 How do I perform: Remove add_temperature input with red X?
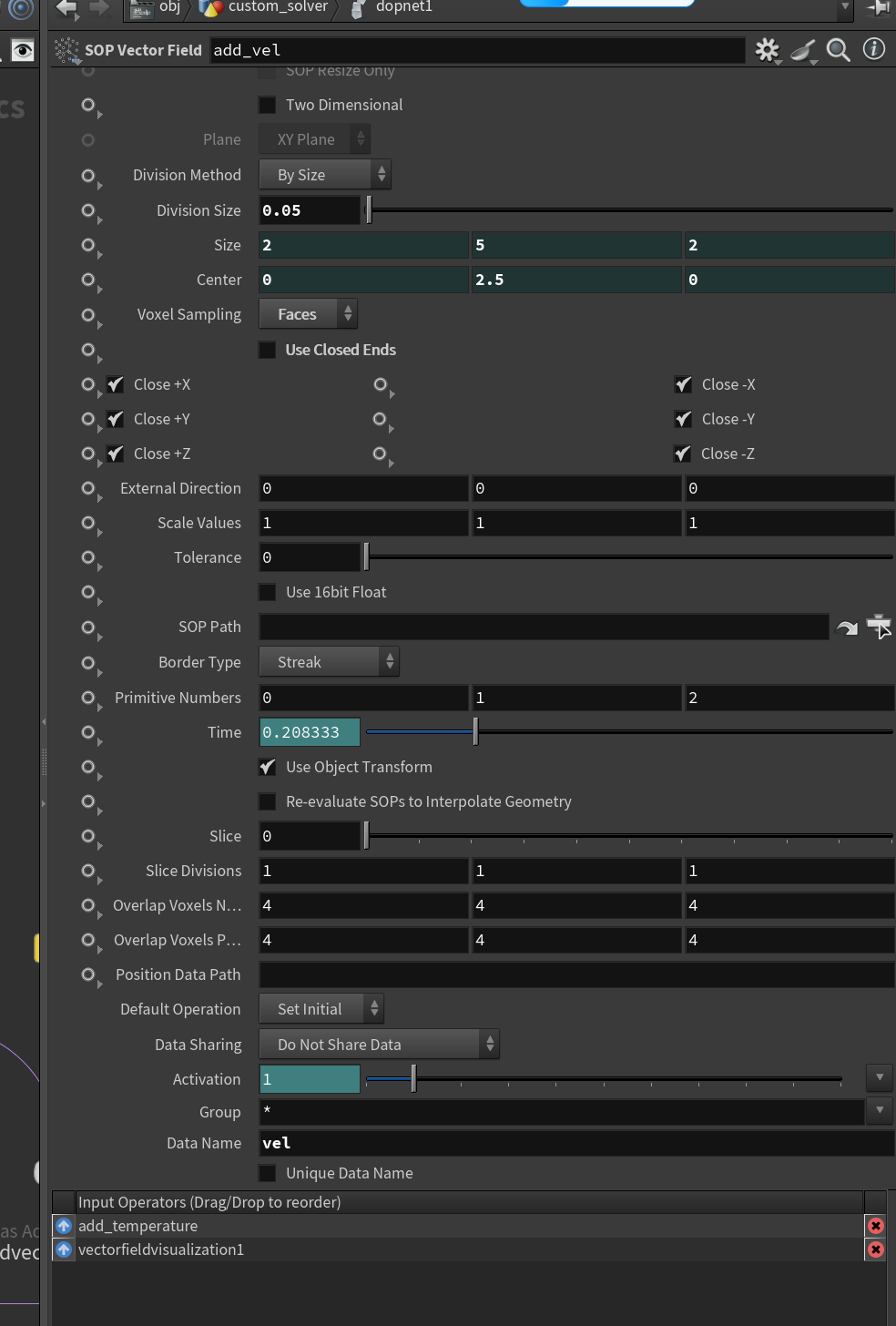tap(875, 1226)
